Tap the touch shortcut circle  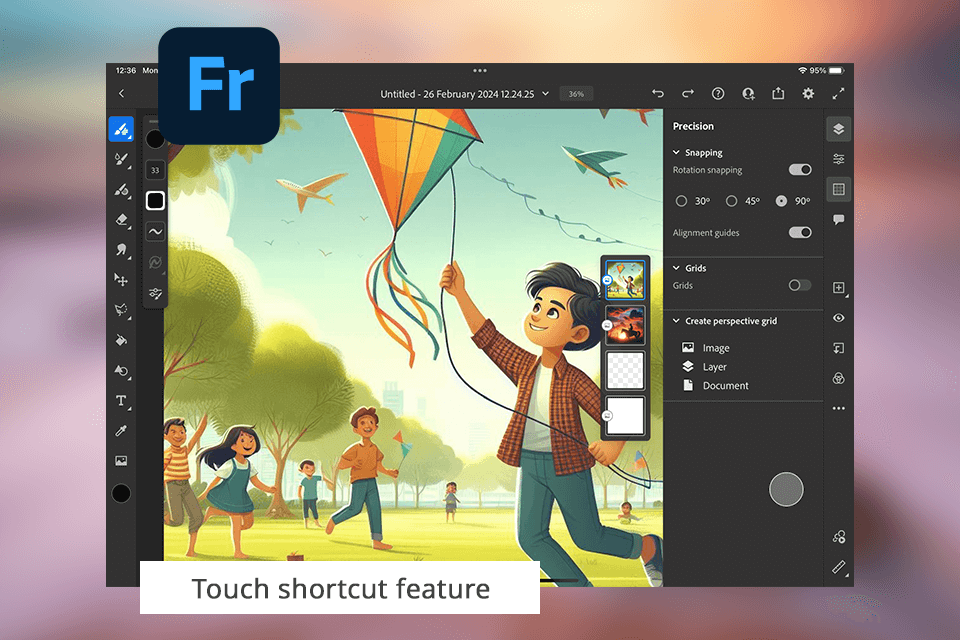coord(786,489)
